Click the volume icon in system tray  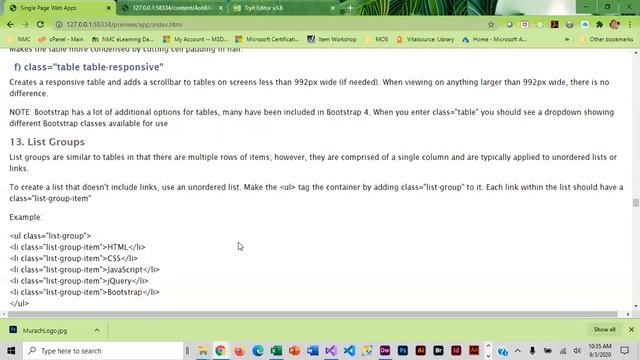577,351
